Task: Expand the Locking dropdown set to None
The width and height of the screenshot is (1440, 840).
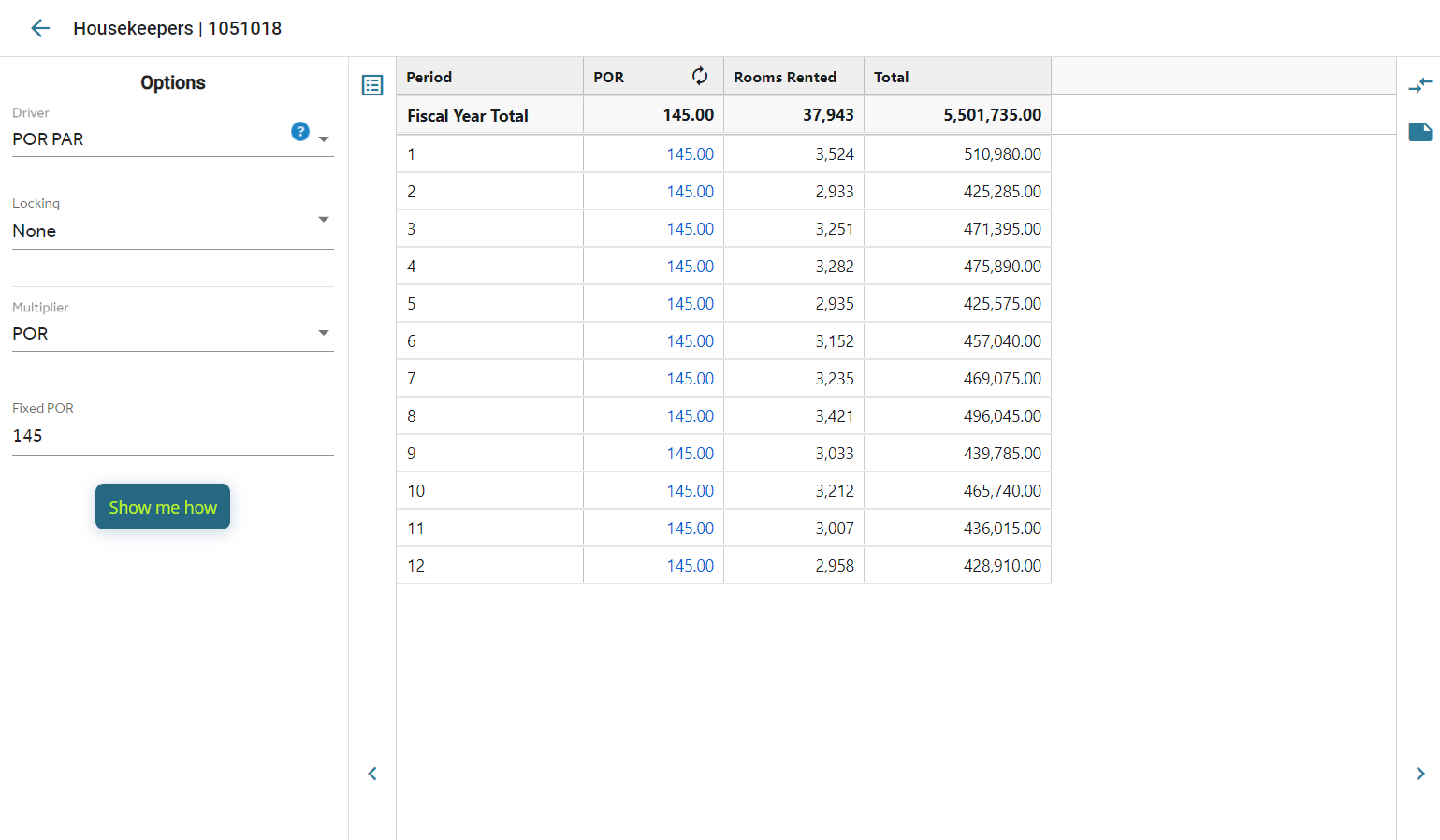Action: click(x=172, y=230)
